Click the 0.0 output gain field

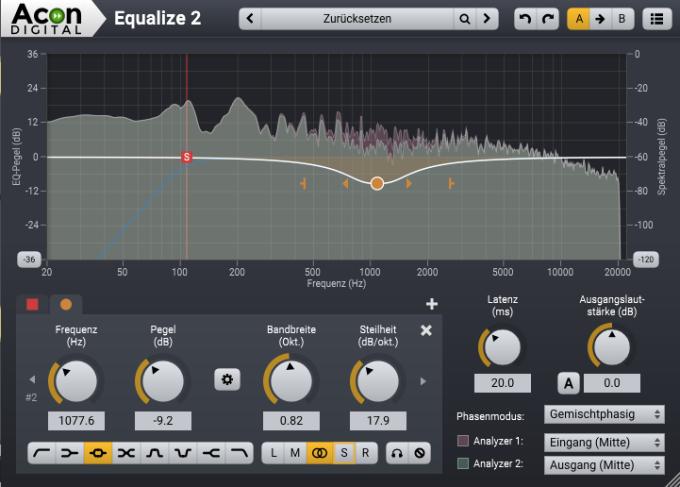pyautogui.click(x=612, y=383)
